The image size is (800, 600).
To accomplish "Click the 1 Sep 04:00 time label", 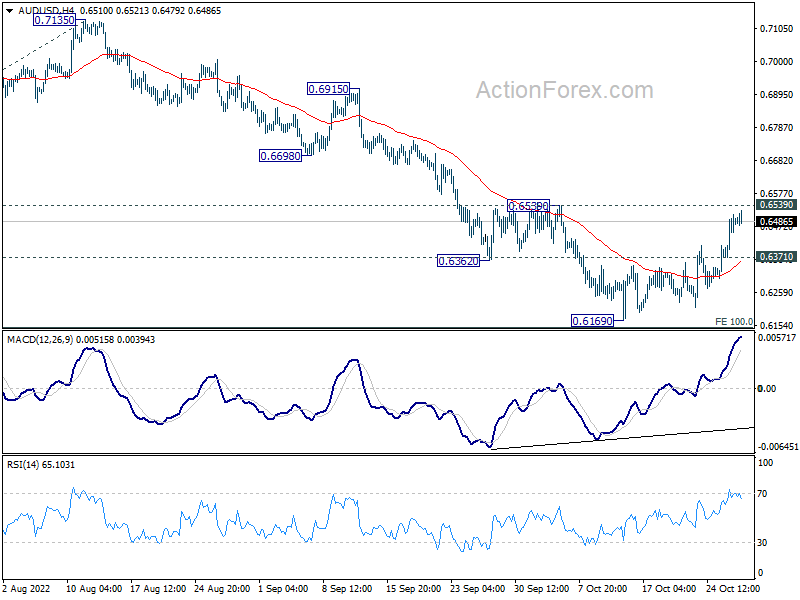I will click(x=284, y=589).
